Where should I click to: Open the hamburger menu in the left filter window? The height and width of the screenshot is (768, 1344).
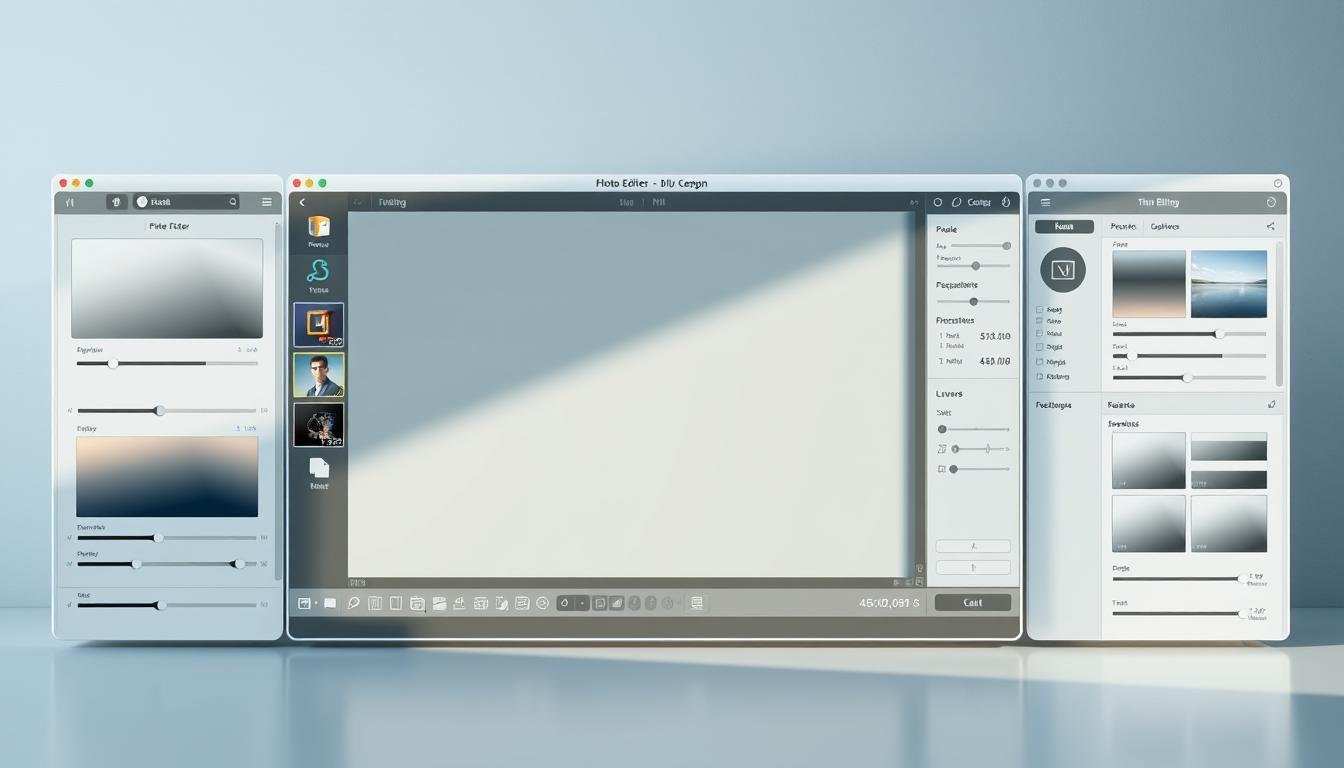tap(266, 202)
